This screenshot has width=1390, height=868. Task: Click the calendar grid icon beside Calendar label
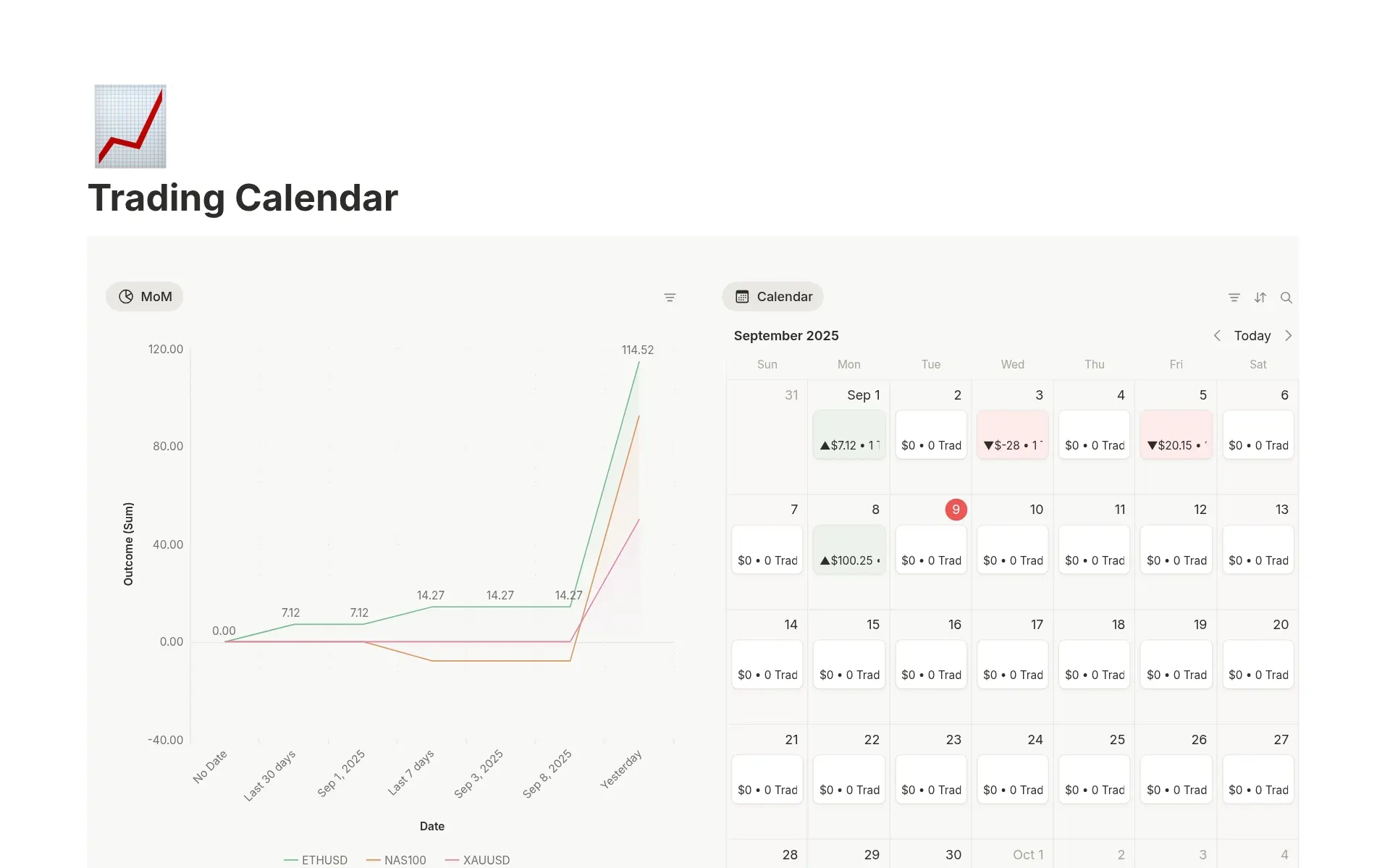pyautogui.click(x=742, y=296)
